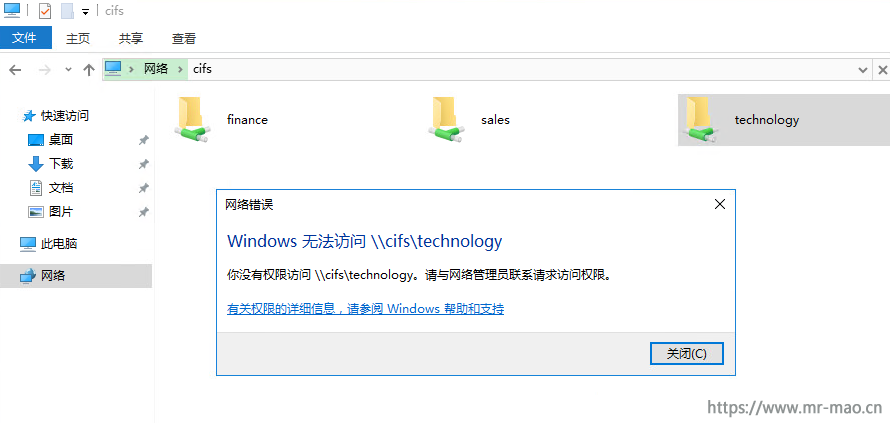Go up one level with the Up arrow
Image resolution: width=890 pixels, height=423 pixels.
click(x=89, y=70)
